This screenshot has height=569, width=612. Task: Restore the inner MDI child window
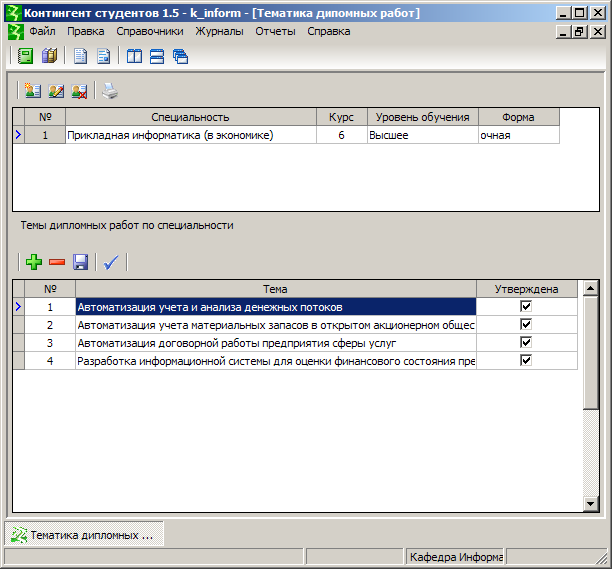pos(580,32)
